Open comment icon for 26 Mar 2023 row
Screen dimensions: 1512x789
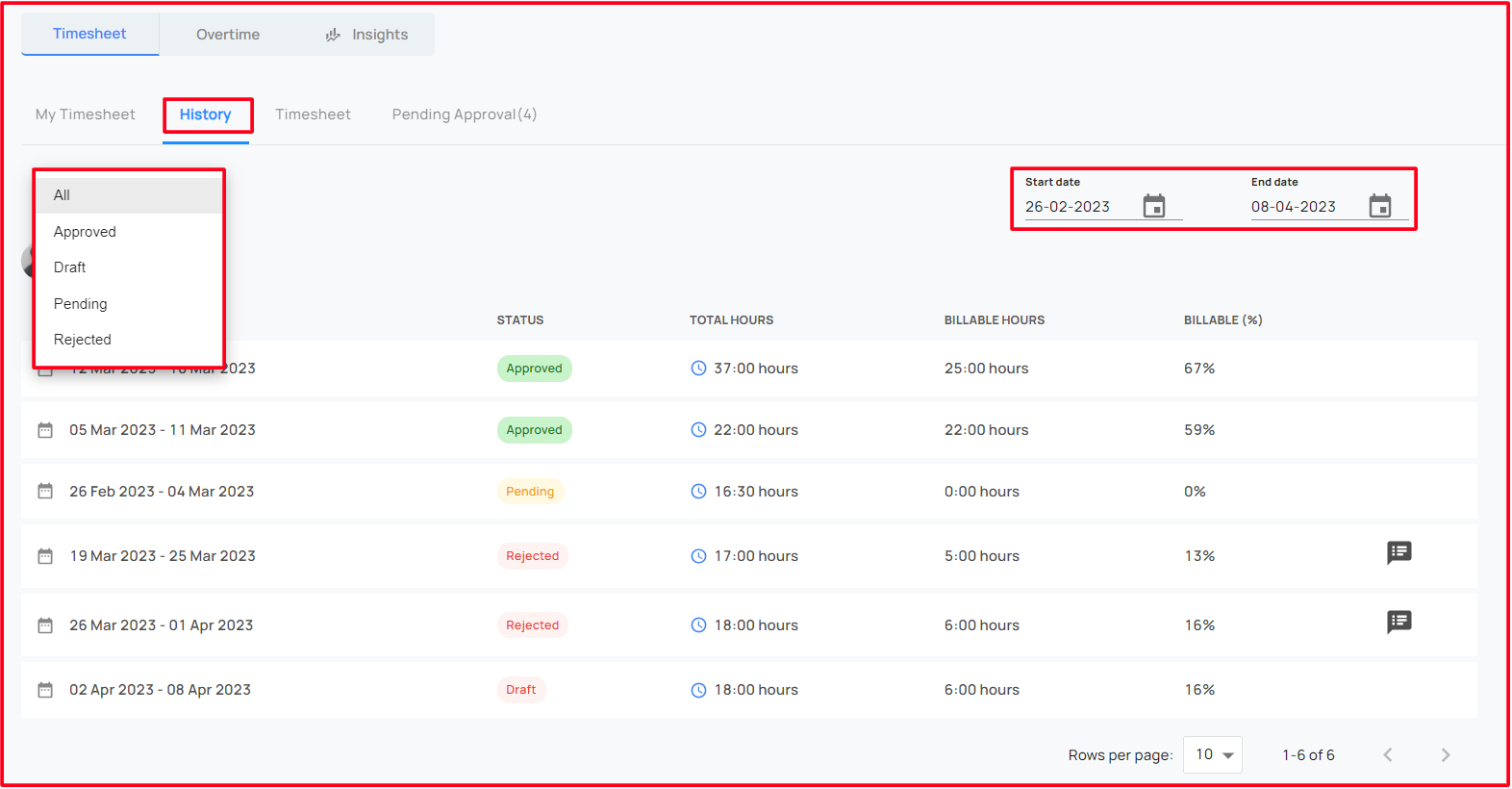(x=1399, y=622)
